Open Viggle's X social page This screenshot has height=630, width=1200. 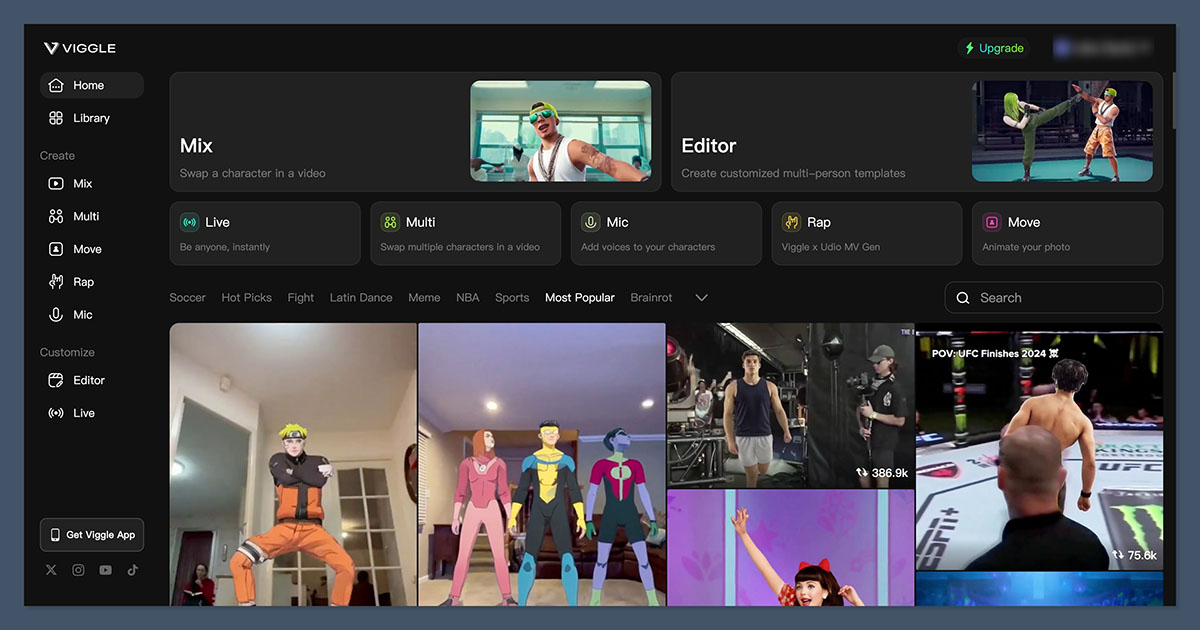pyautogui.click(x=51, y=570)
